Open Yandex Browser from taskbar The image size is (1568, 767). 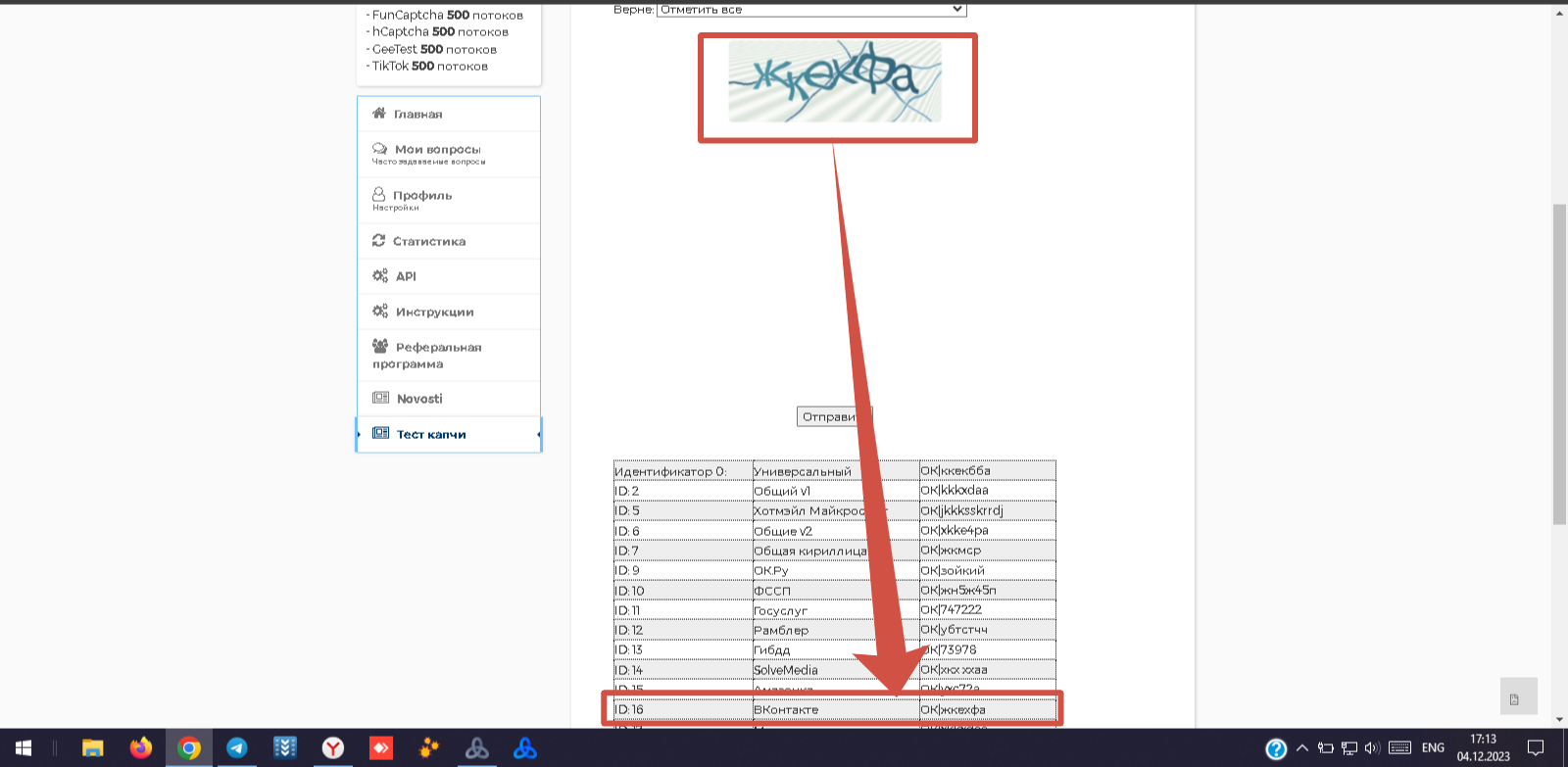click(x=333, y=748)
